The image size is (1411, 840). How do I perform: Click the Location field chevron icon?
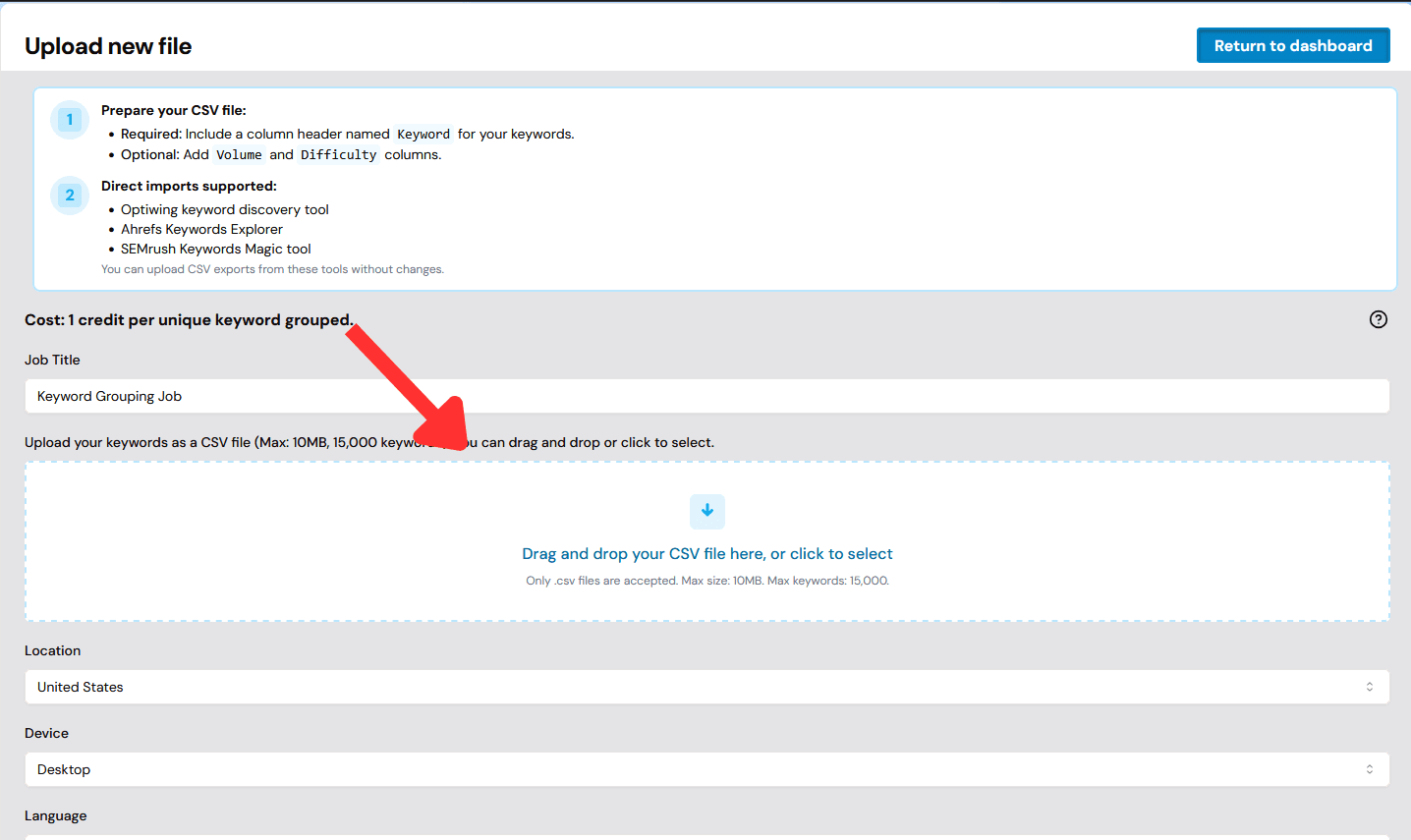pos(1369,687)
